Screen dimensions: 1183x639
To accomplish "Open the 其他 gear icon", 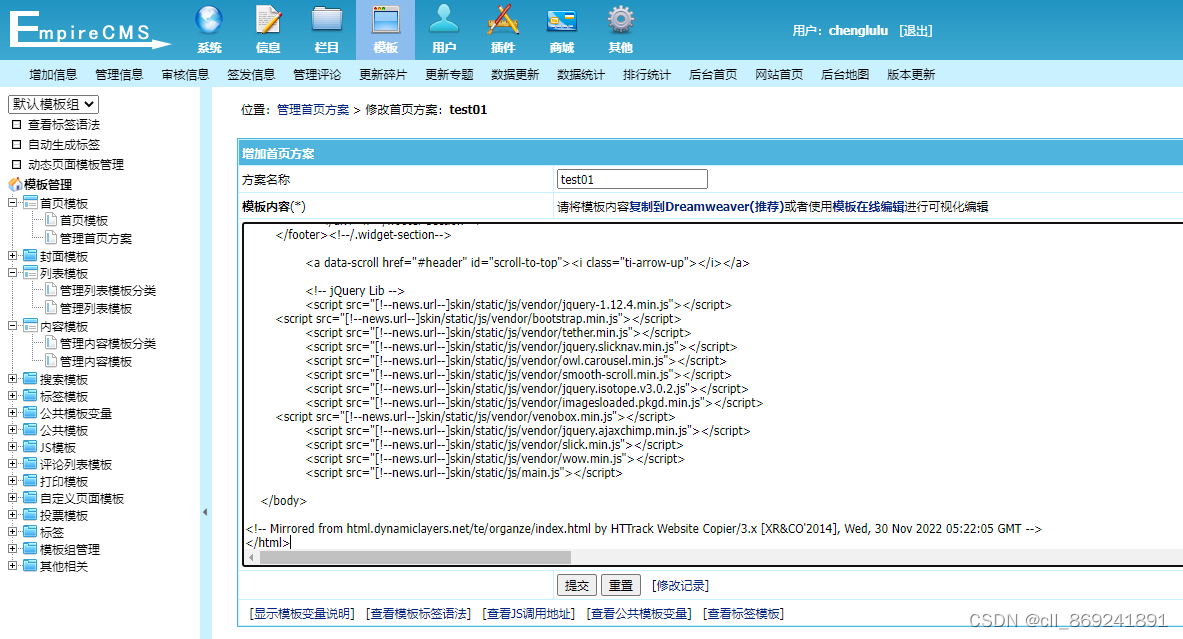I will [620, 20].
